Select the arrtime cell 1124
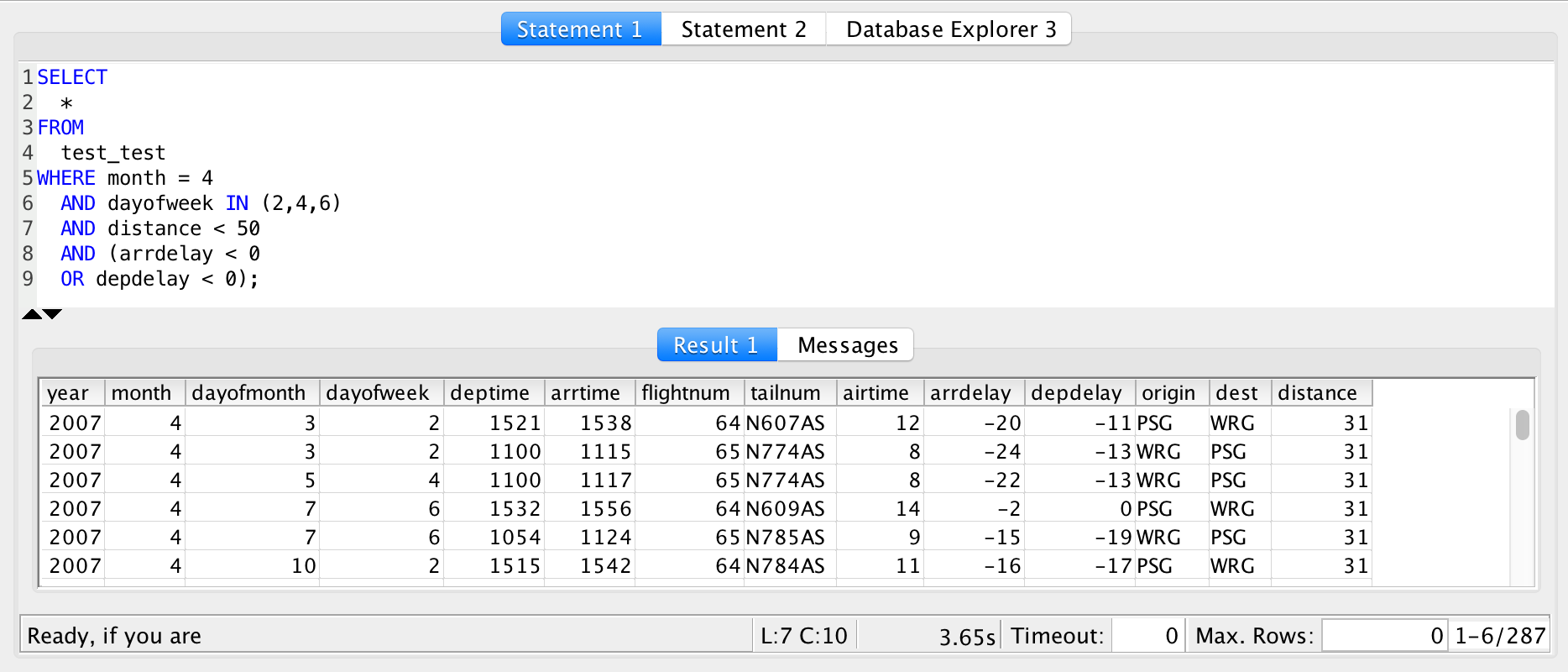 click(589, 537)
